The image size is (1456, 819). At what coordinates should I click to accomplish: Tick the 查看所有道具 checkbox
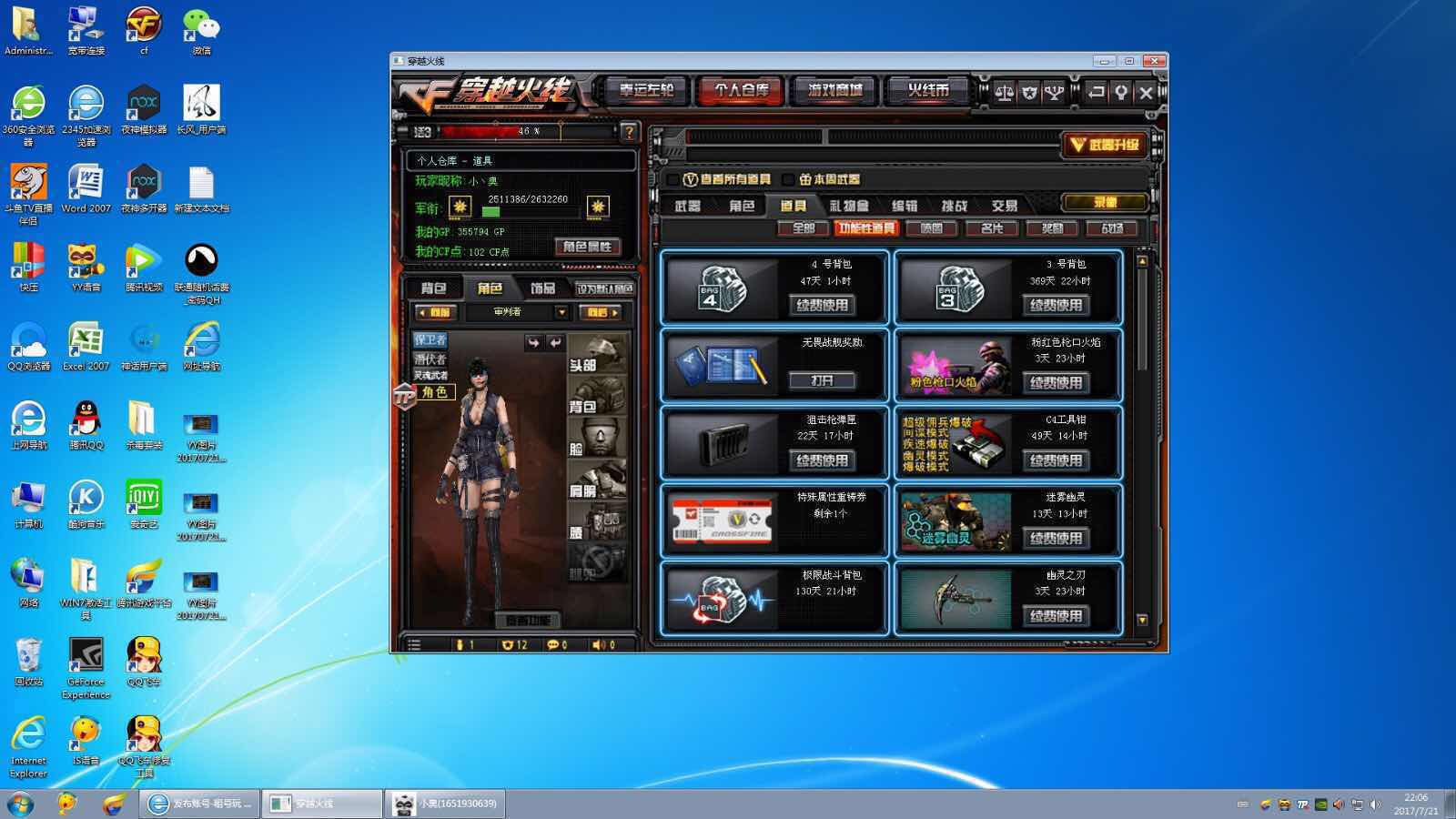(x=673, y=179)
